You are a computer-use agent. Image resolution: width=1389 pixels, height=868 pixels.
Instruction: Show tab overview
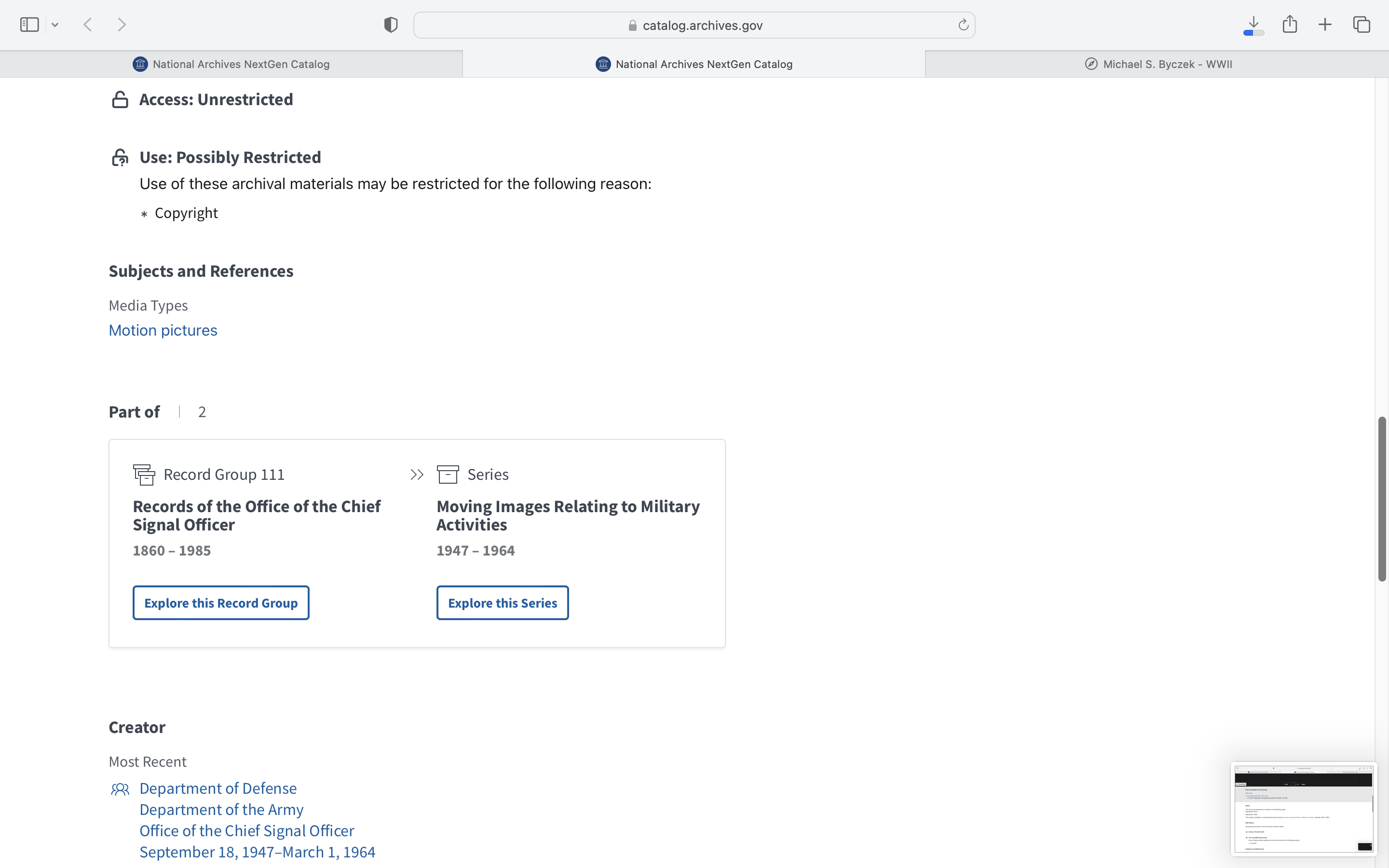tap(1362, 25)
